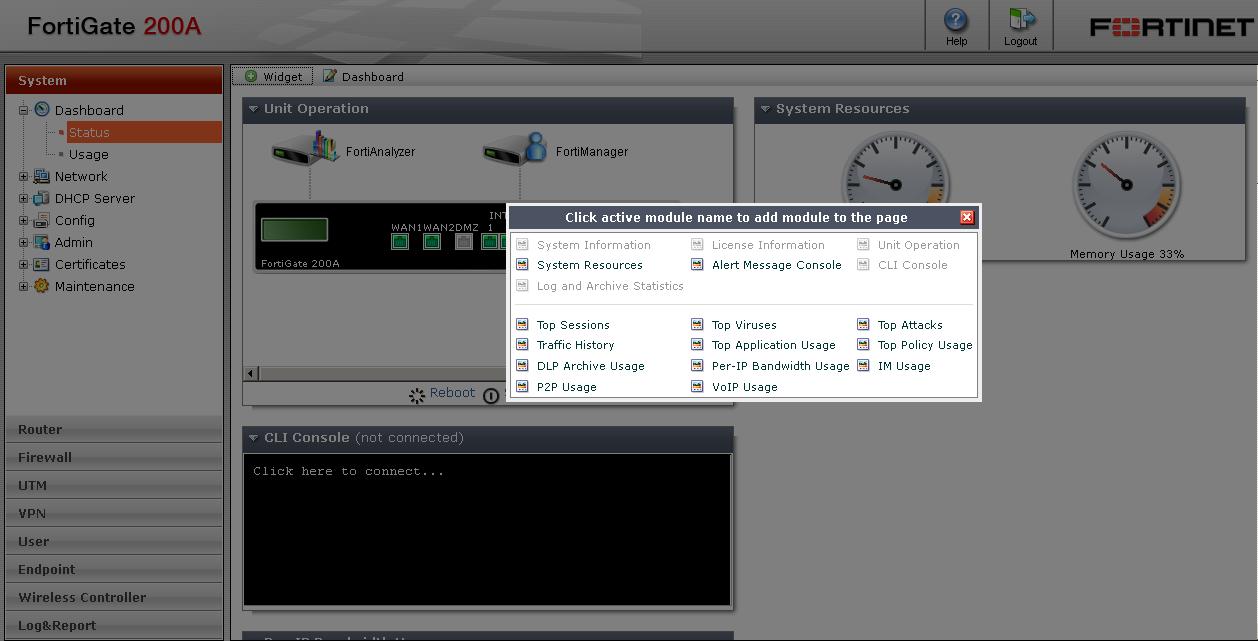Click the VoIP Usage module icon

[697, 387]
